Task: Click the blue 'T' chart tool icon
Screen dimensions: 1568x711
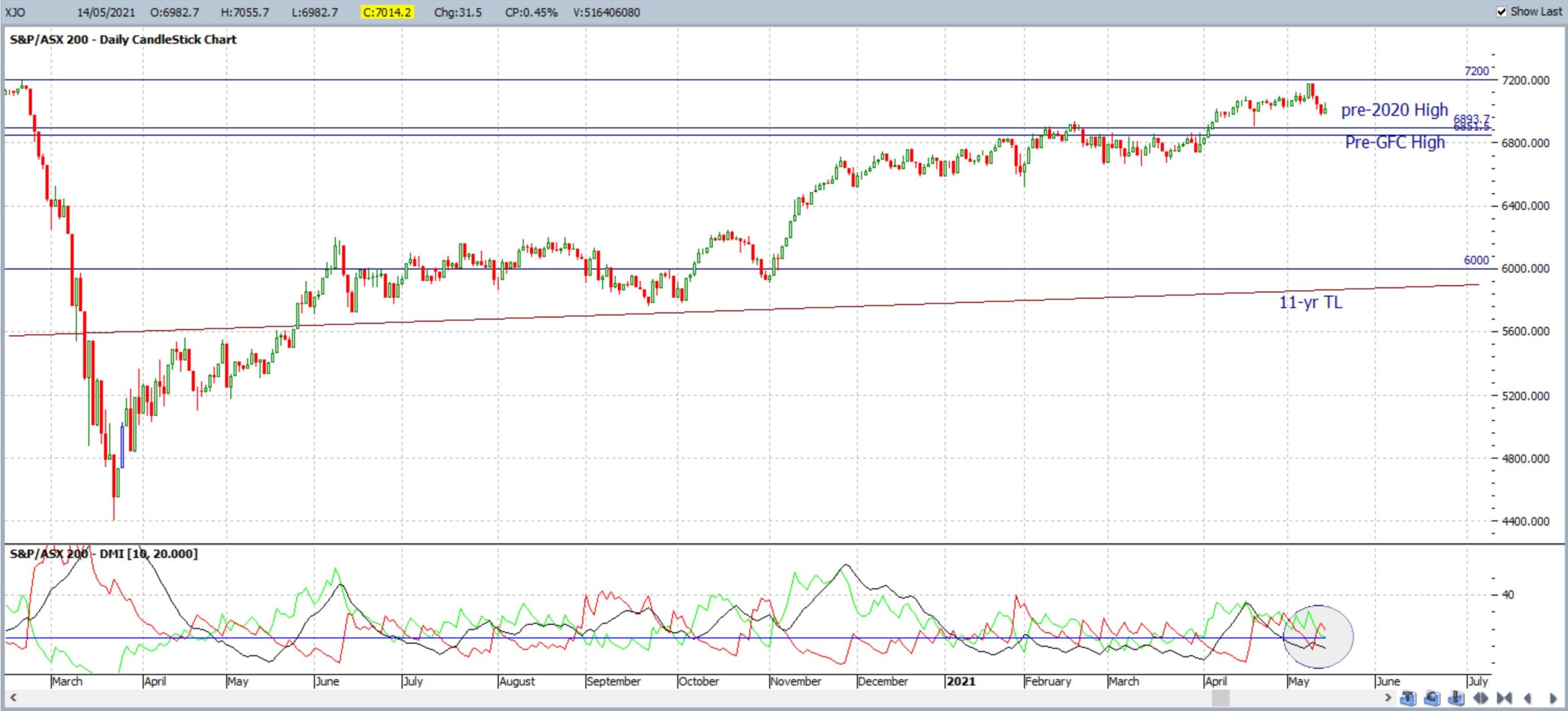Action: pyautogui.click(x=1408, y=698)
